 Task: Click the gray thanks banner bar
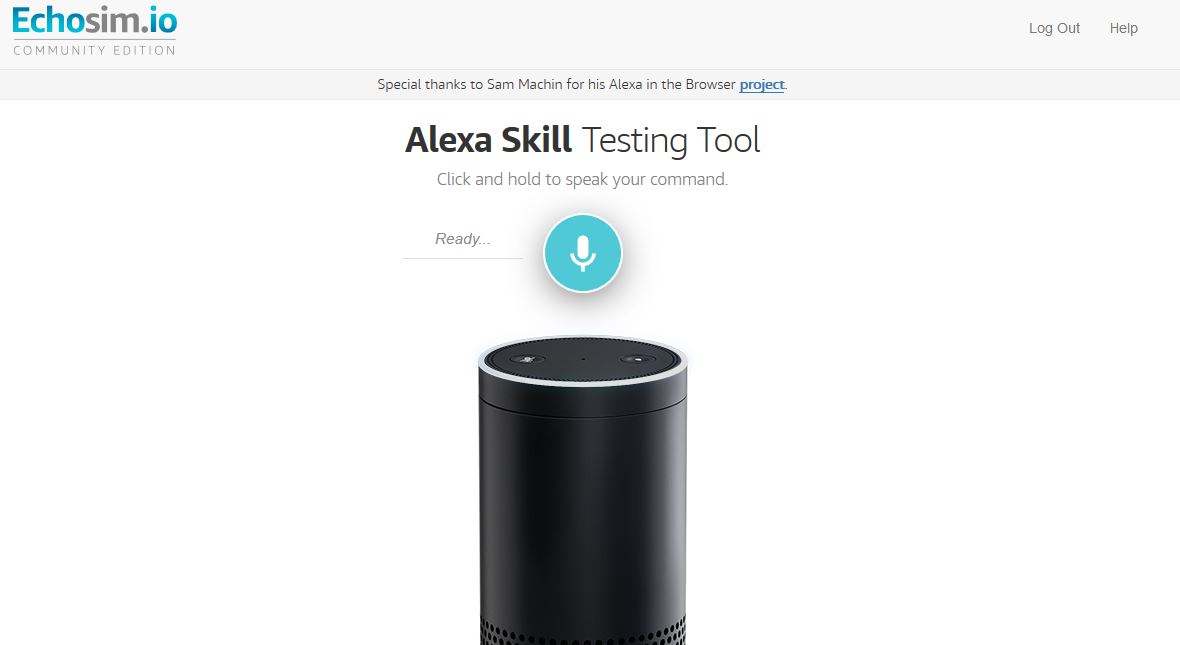590,84
